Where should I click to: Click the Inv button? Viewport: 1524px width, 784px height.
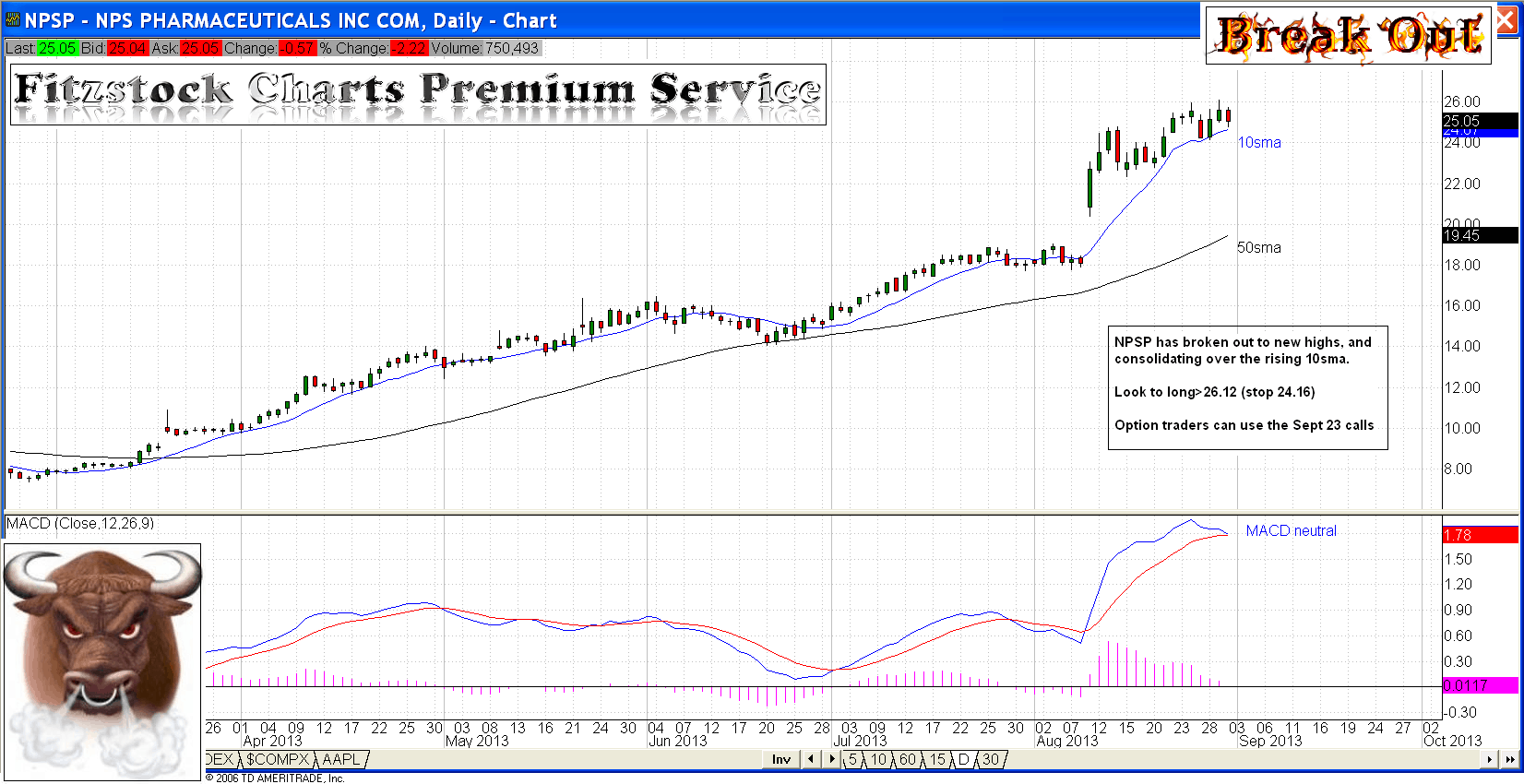781,759
